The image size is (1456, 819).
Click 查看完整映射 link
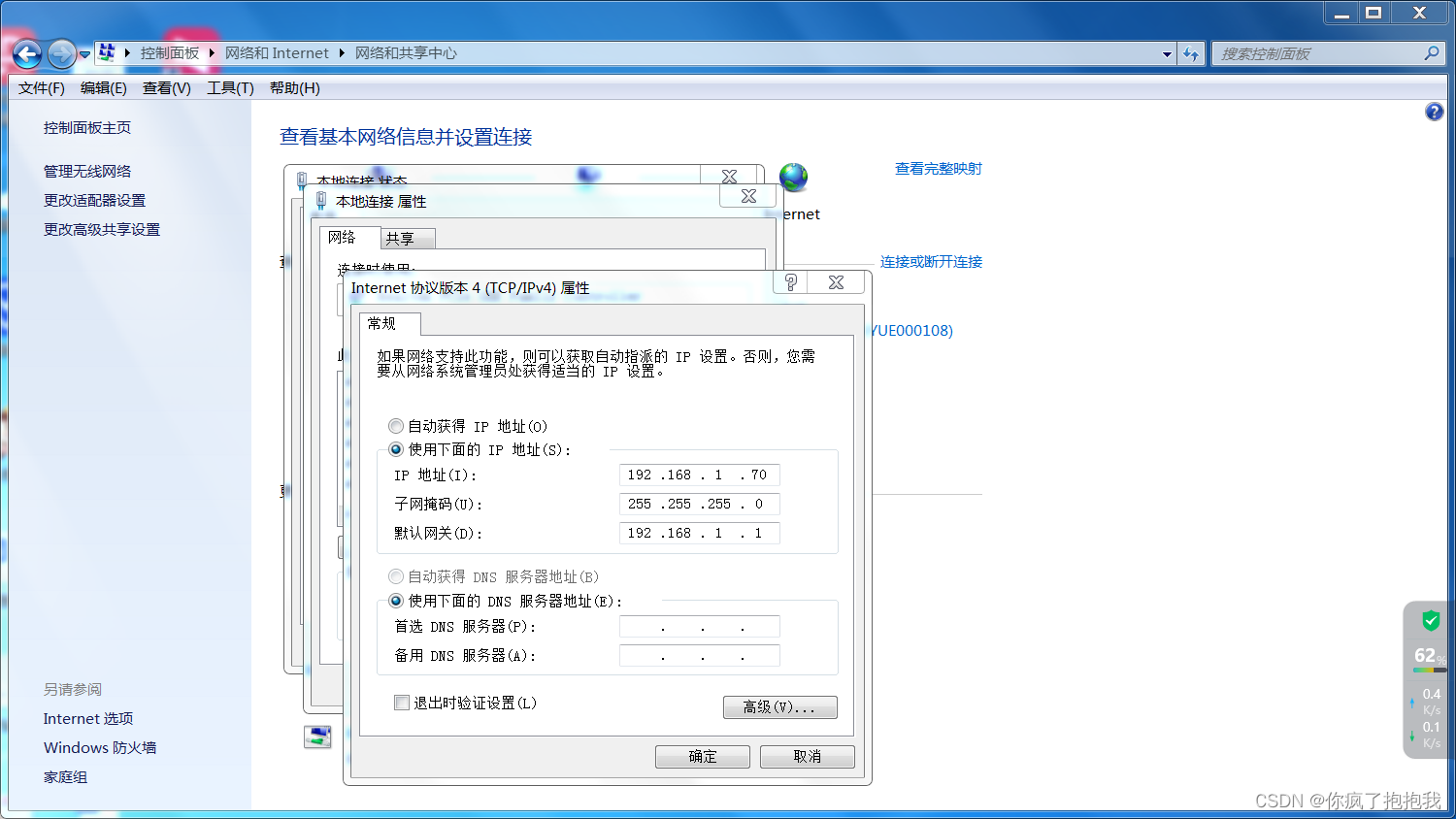(939, 169)
